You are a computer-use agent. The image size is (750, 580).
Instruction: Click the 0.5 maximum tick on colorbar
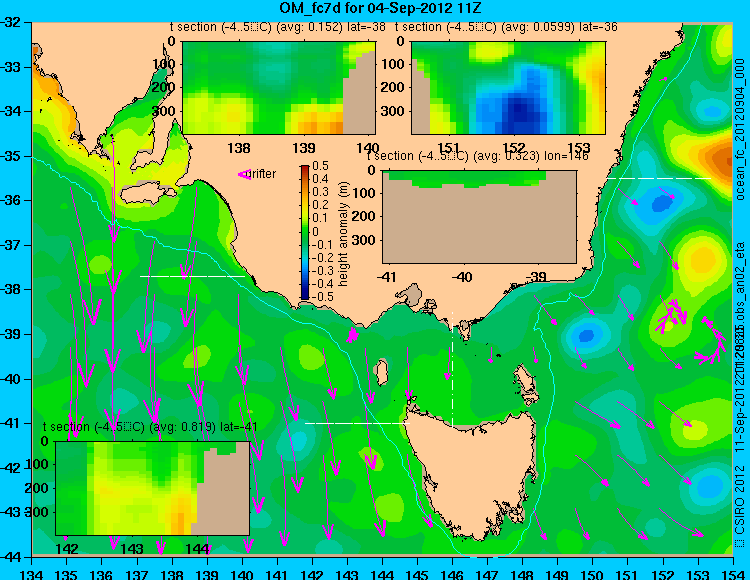320,166
